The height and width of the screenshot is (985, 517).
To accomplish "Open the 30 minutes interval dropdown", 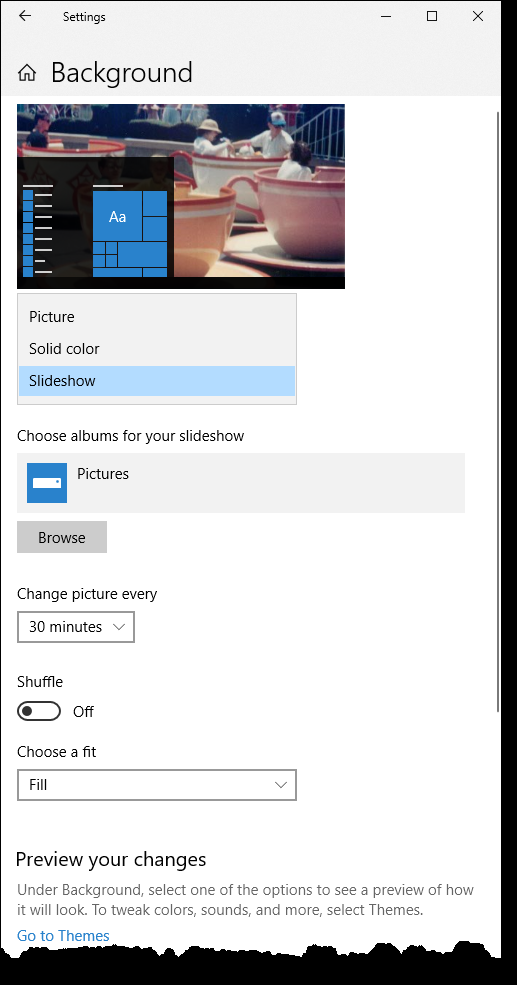I will 76,627.
